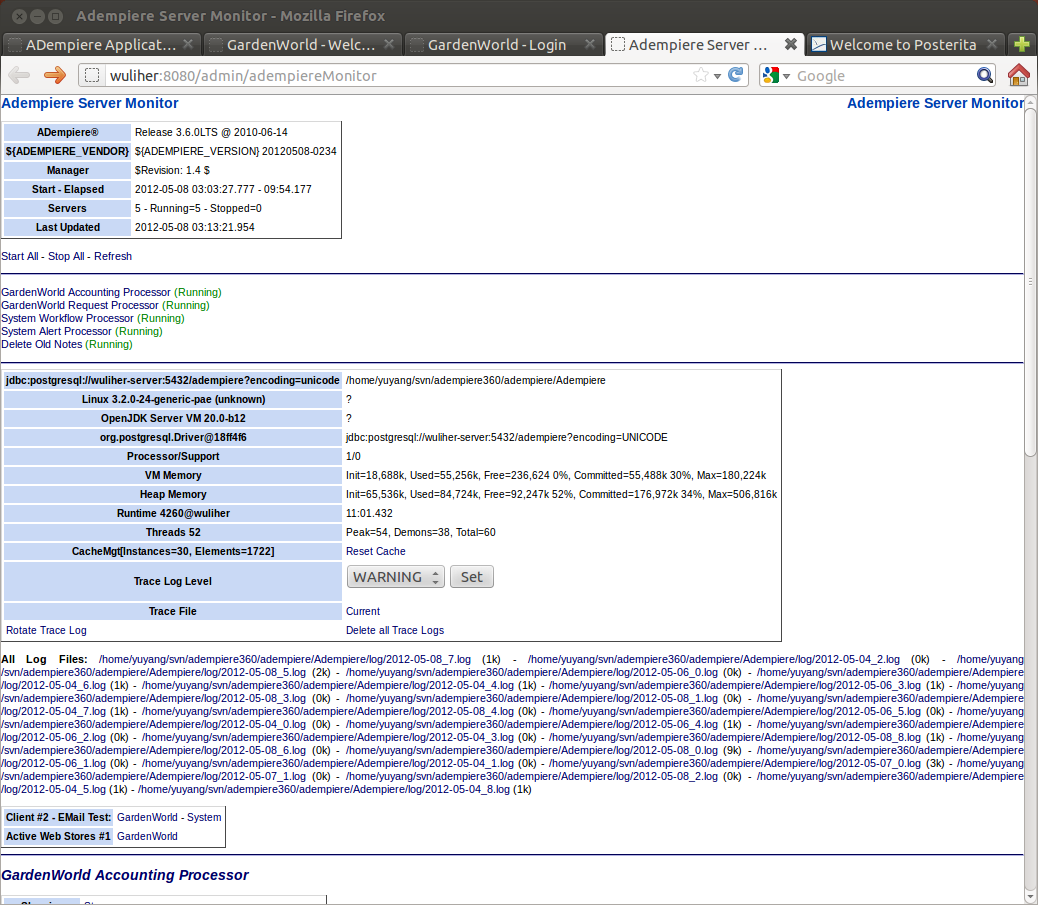
Task: Click the Start All link
Action: pos(20,256)
